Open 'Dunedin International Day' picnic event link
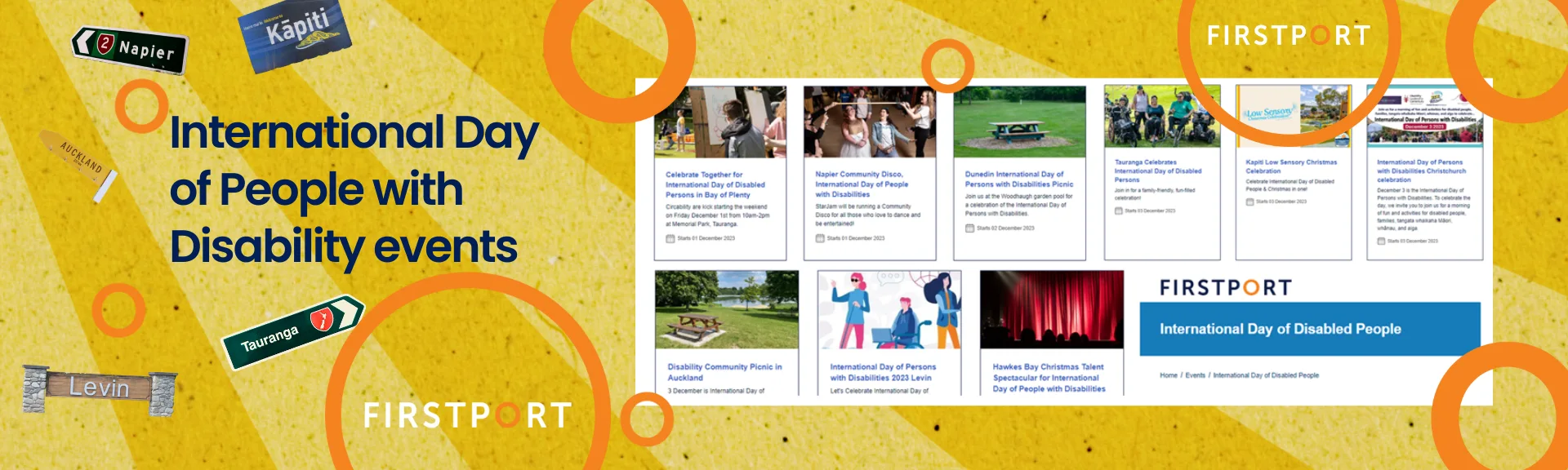Screen dimensions: 1568x470 (x=1019, y=180)
